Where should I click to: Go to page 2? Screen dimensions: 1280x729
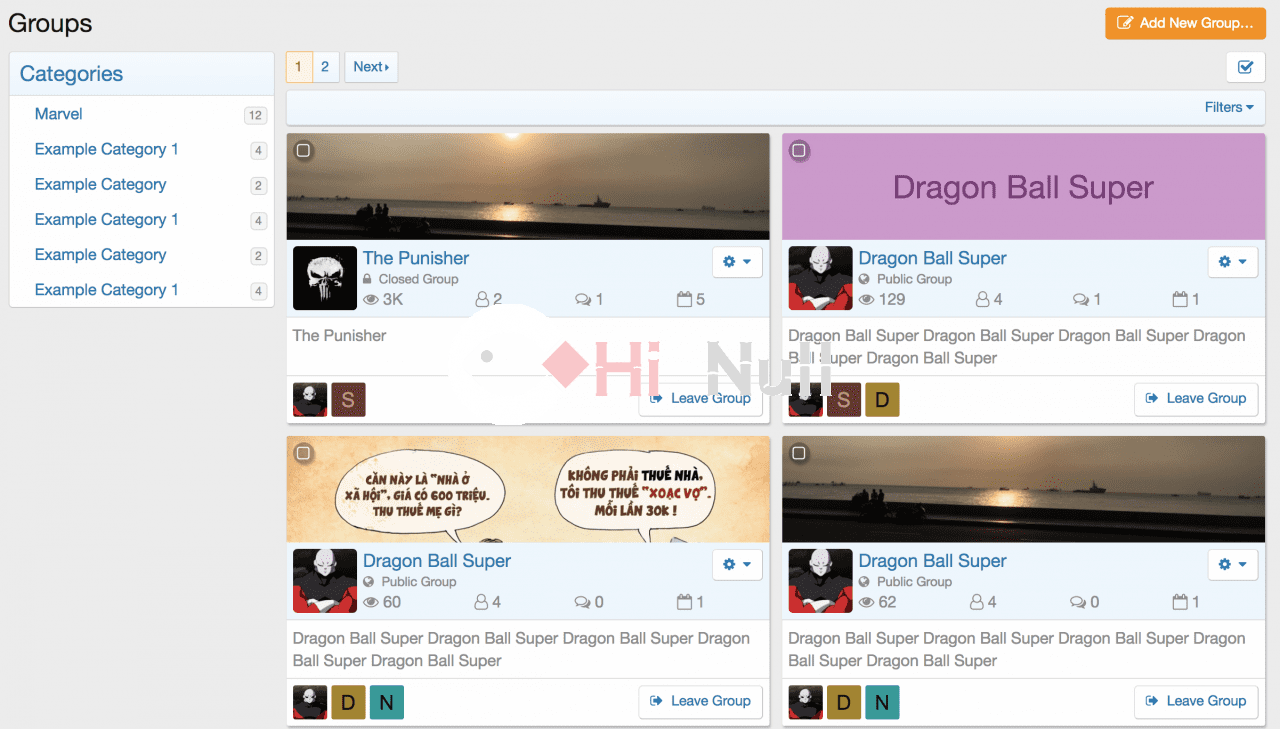[x=325, y=67]
